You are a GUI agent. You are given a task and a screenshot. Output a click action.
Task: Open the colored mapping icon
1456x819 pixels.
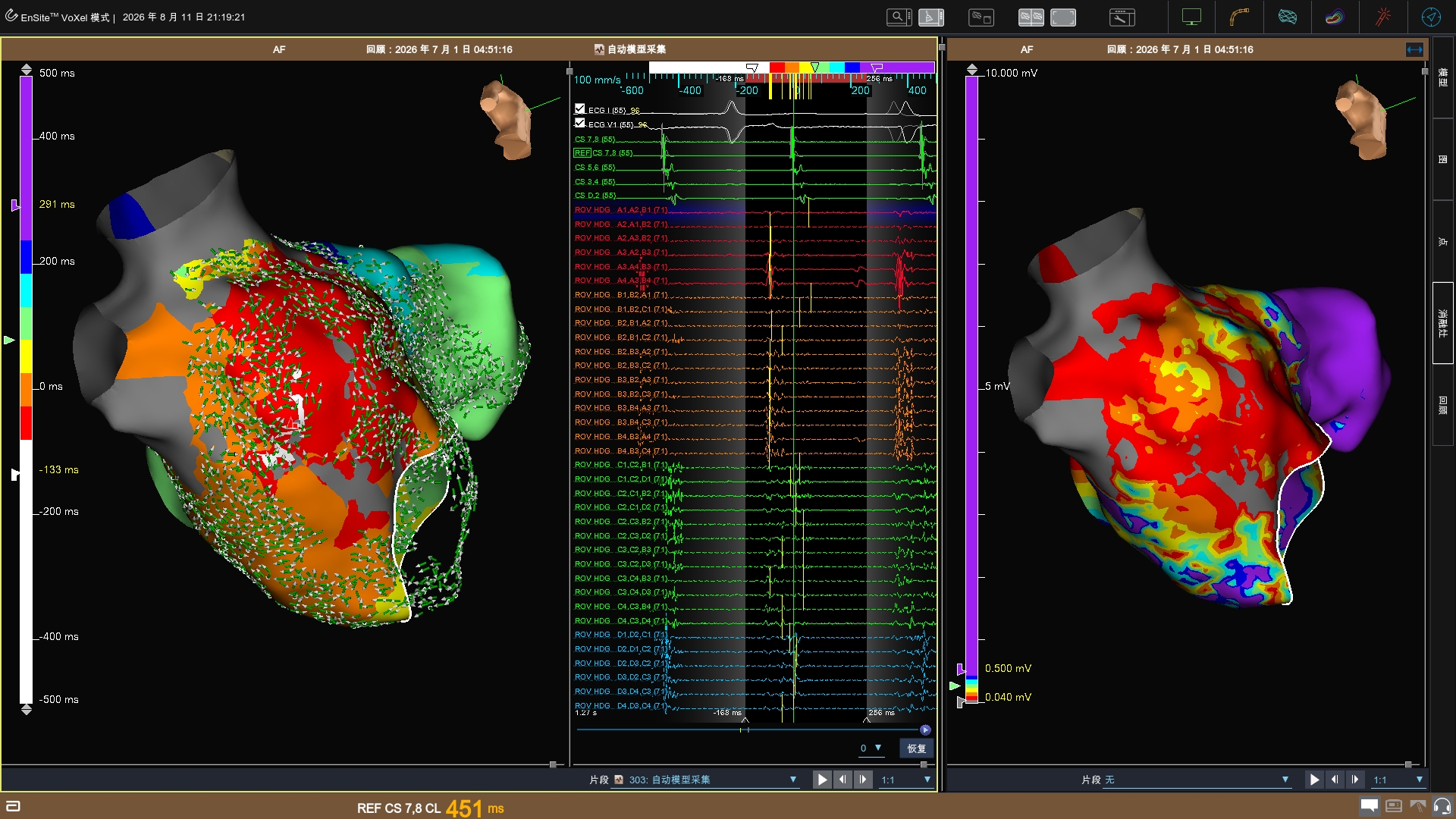[1335, 17]
